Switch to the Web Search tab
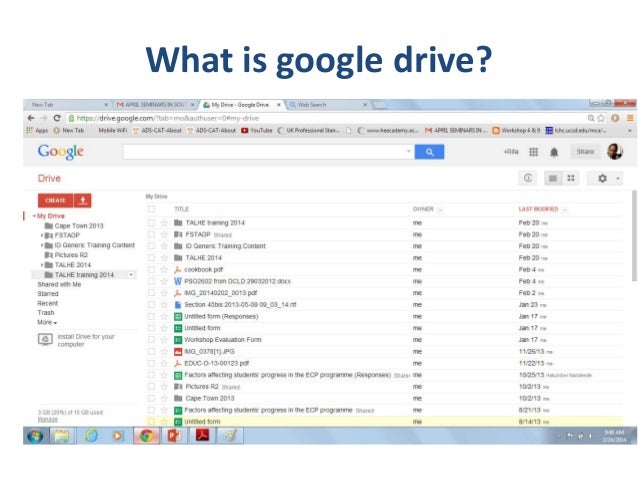 (x=328, y=105)
